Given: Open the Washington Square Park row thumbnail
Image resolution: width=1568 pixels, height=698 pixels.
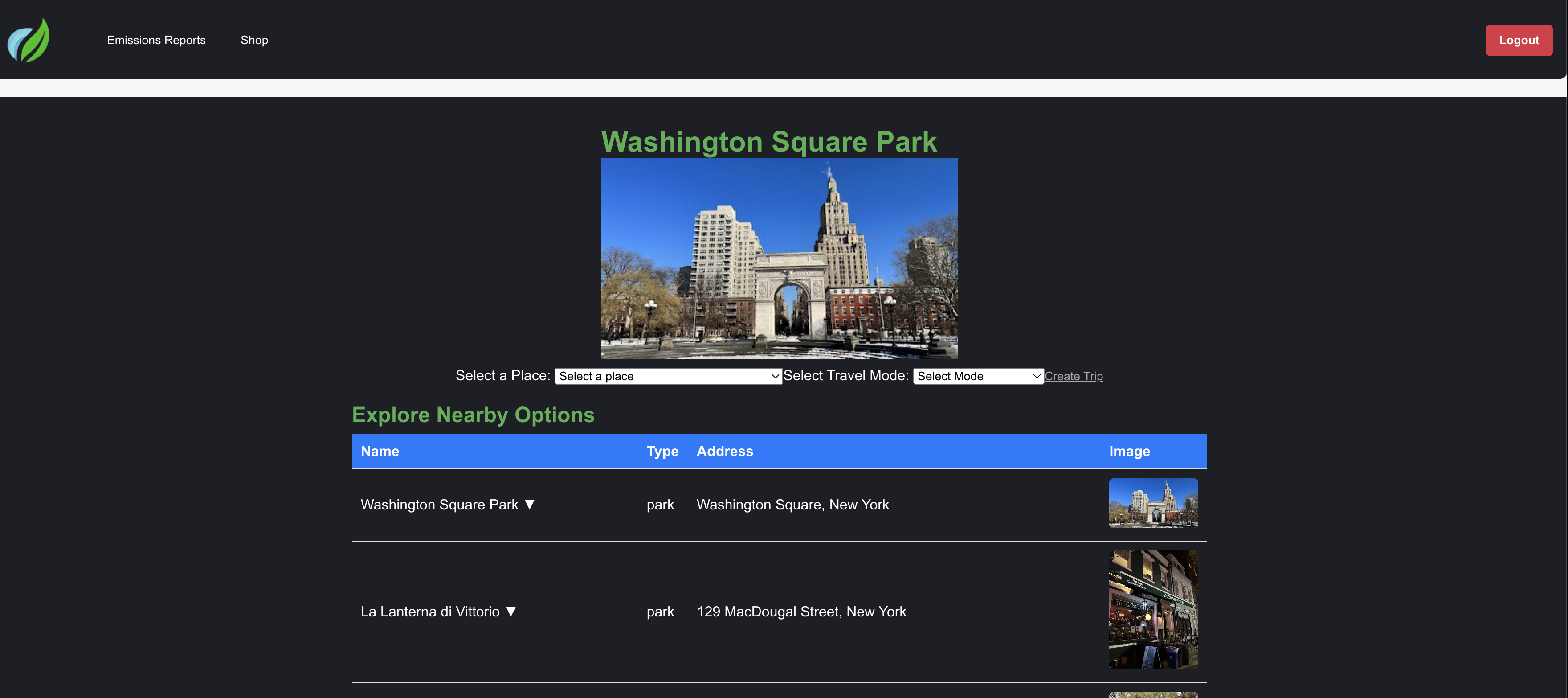Looking at the screenshot, I should [x=1153, y=502].
